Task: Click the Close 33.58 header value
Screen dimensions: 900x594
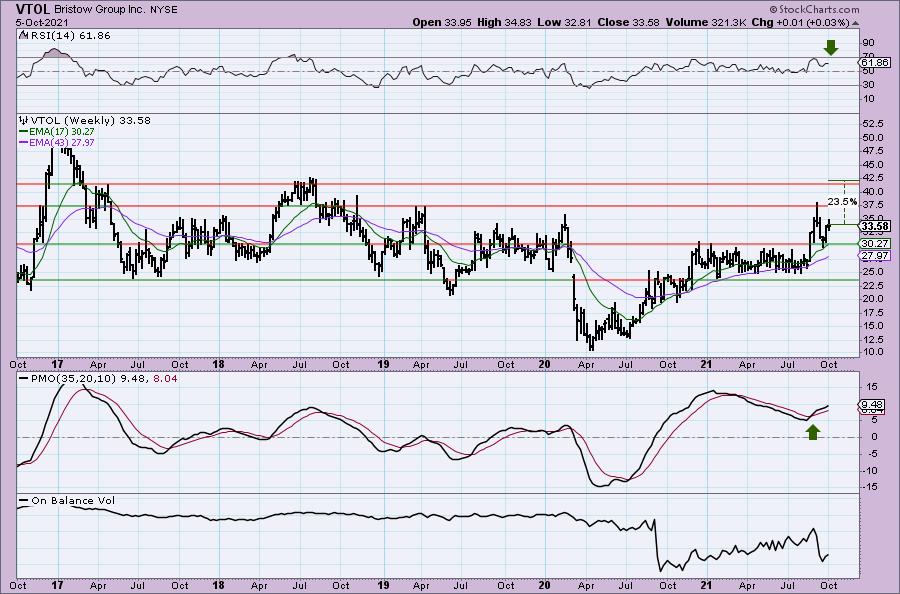Action: (629, 22)
